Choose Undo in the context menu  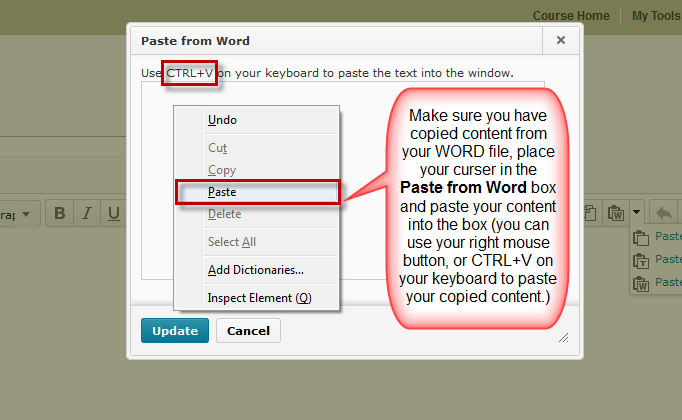click(x=222, y=120)
